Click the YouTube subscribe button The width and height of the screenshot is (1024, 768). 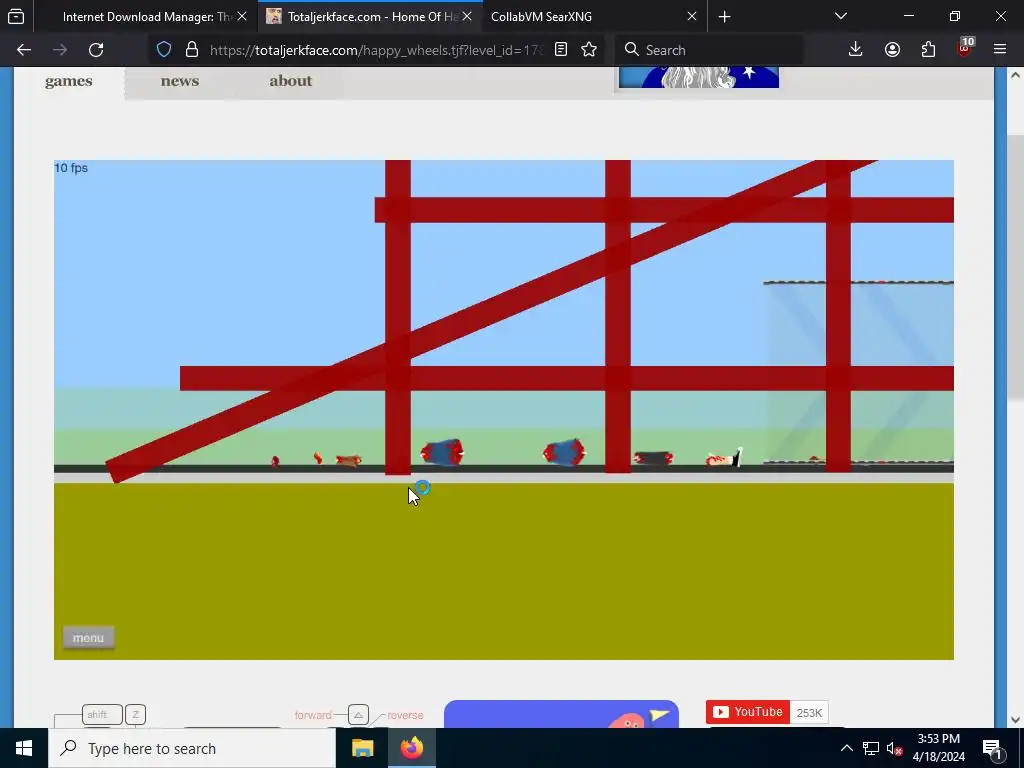click(748, 712)
